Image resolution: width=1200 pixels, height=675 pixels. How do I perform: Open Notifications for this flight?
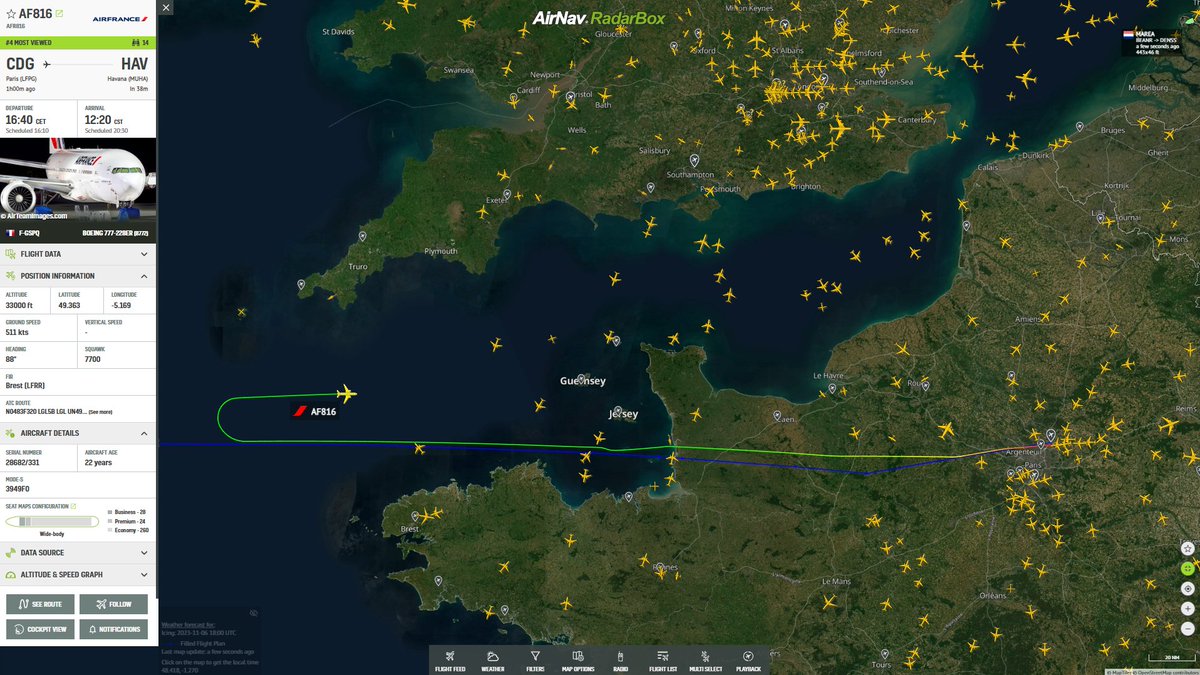click(113, 629)
